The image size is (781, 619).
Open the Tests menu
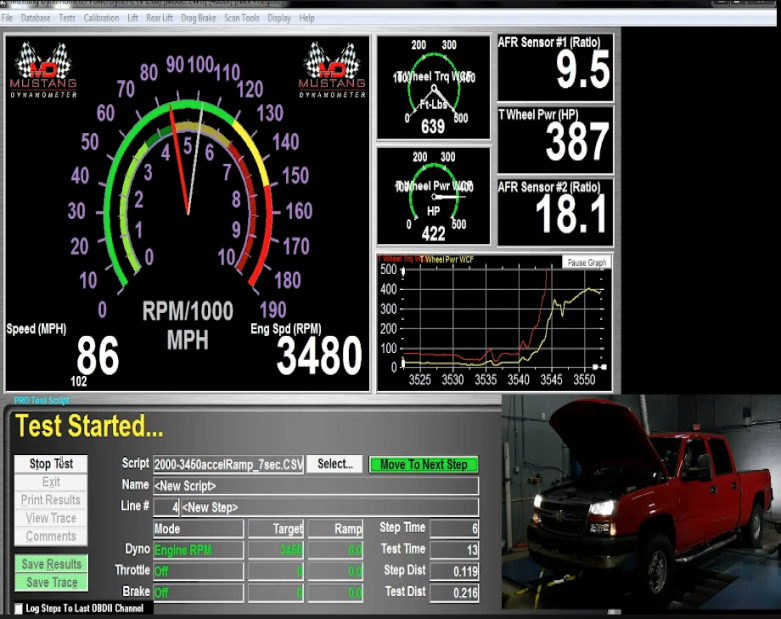(x=67, y=18)
